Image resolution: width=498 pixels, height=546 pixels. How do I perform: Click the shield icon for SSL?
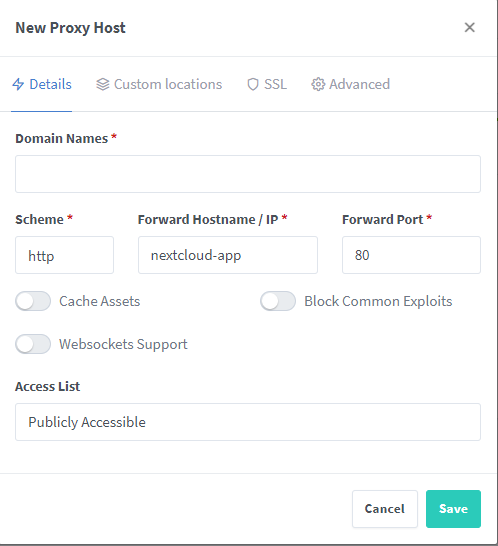point(253,84)
